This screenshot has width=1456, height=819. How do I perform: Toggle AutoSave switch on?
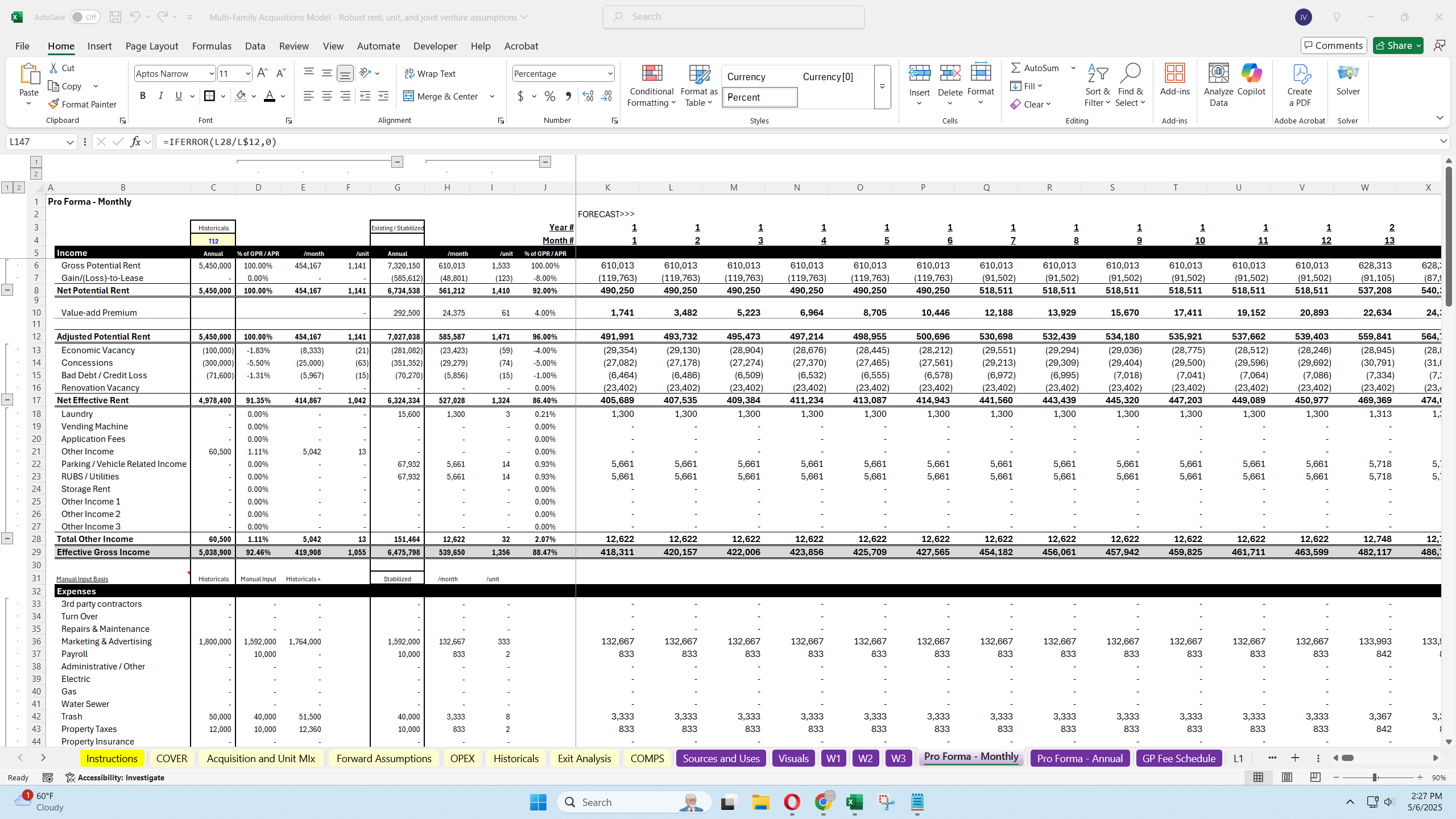pos(85,17)
